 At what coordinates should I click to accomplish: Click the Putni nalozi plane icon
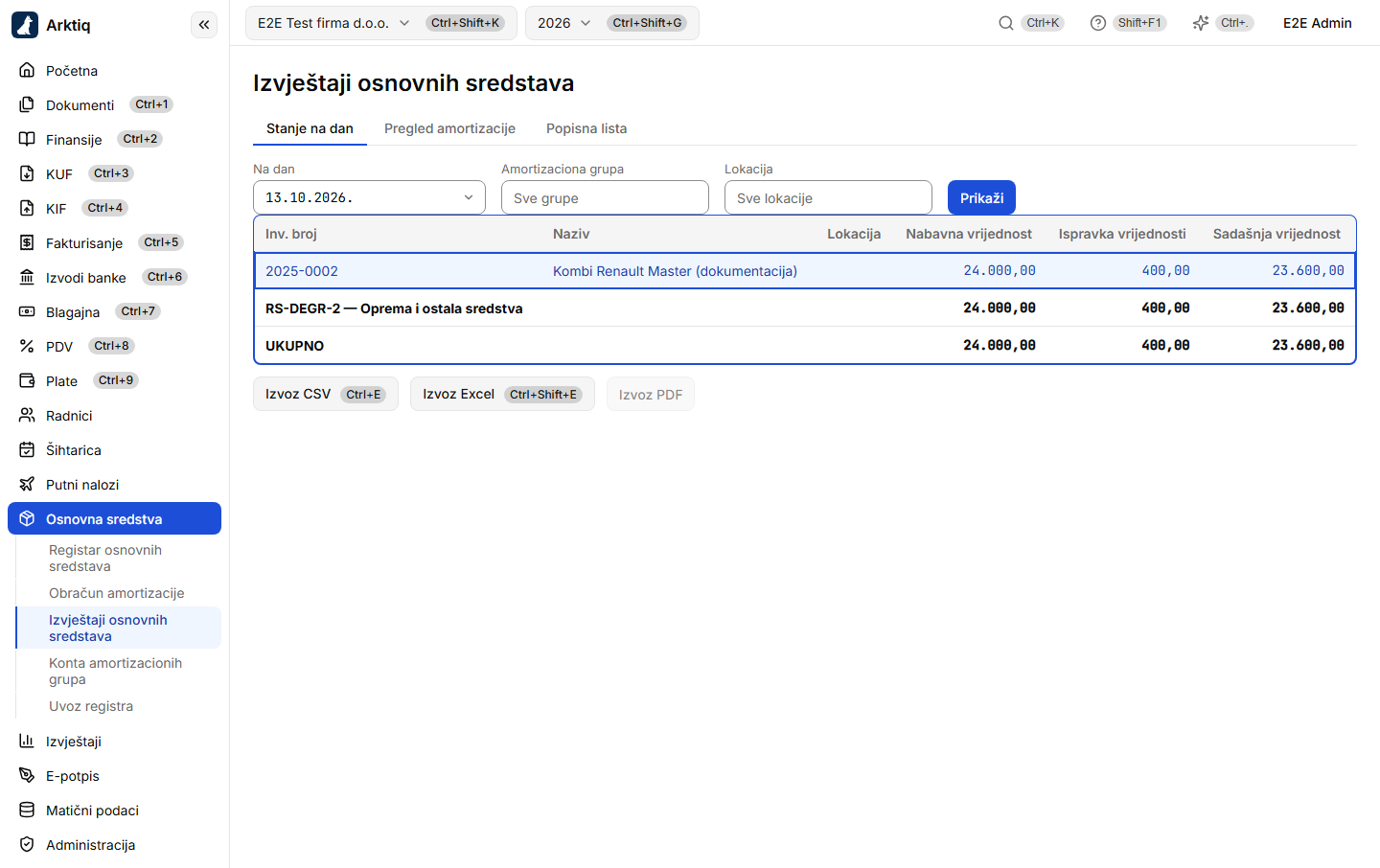27,485
